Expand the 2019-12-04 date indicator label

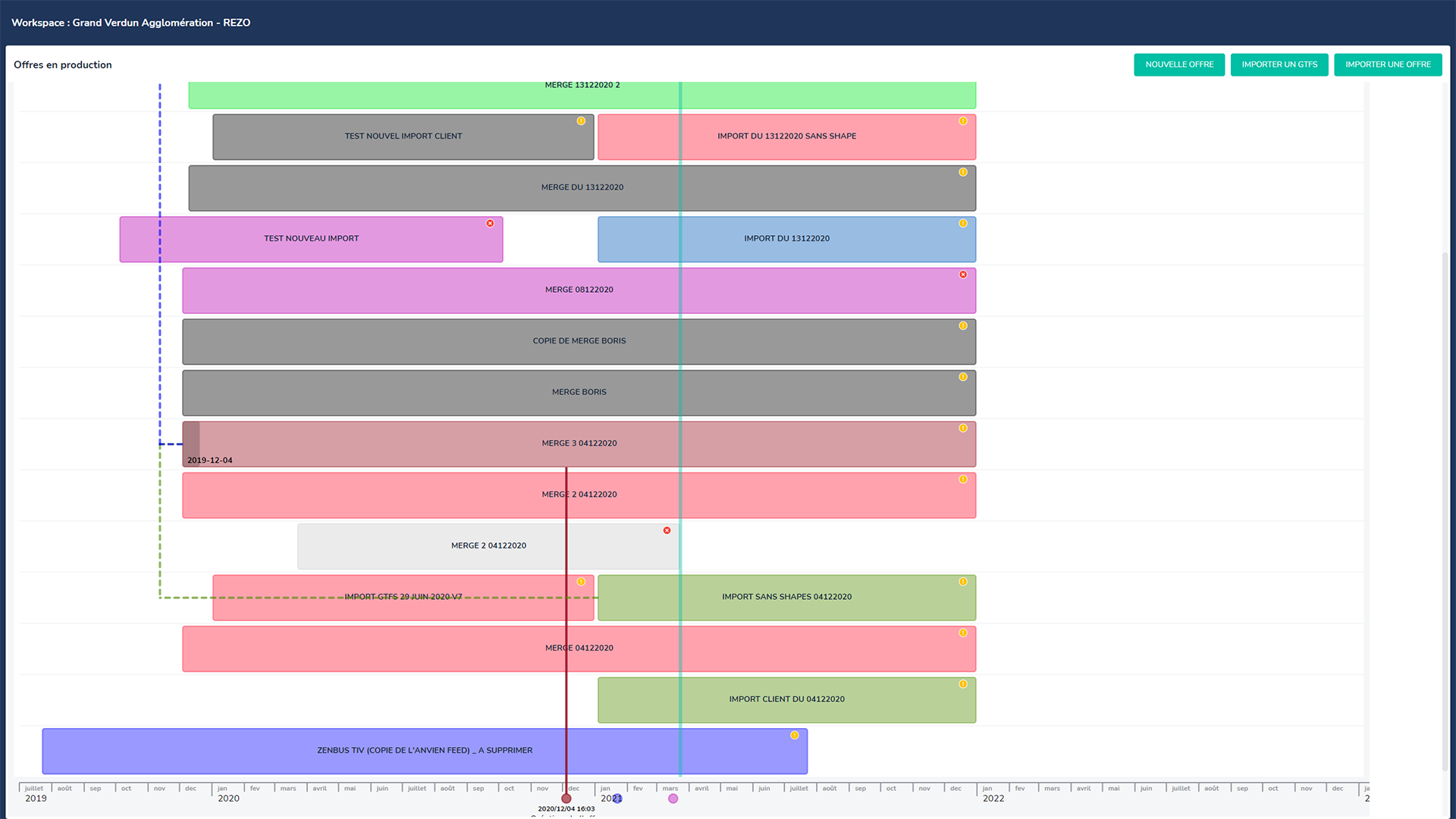click(x=210, y=459)
